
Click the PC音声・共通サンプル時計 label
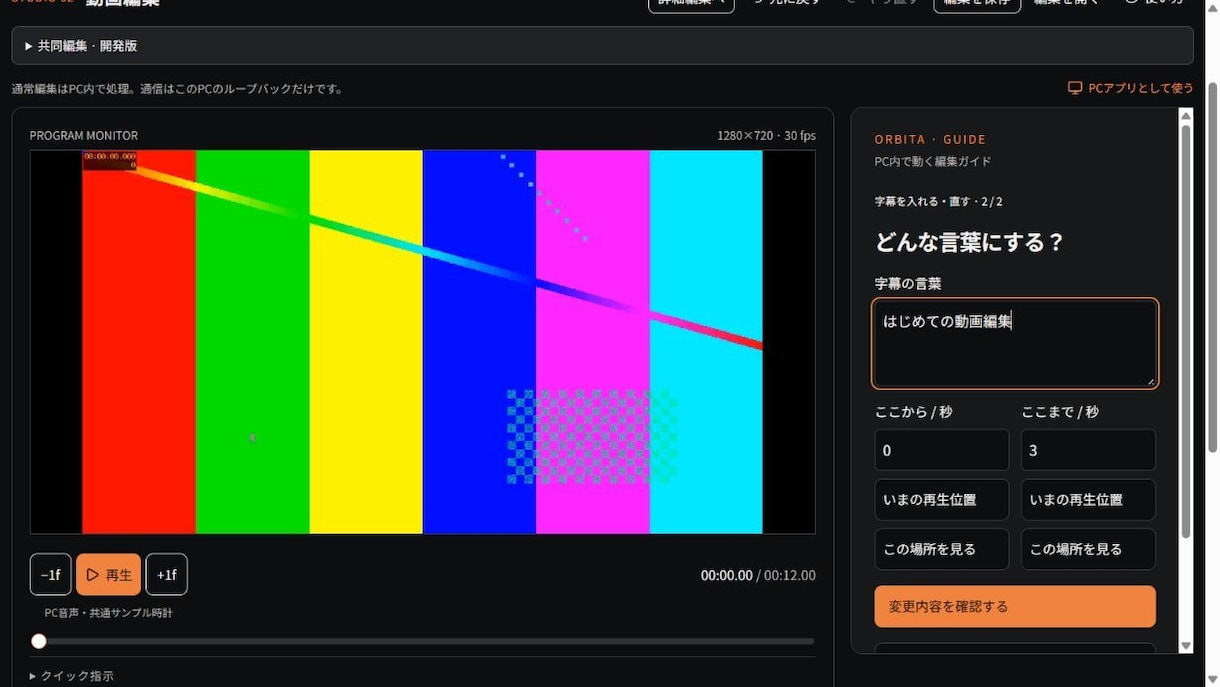[x=109, y=613]
